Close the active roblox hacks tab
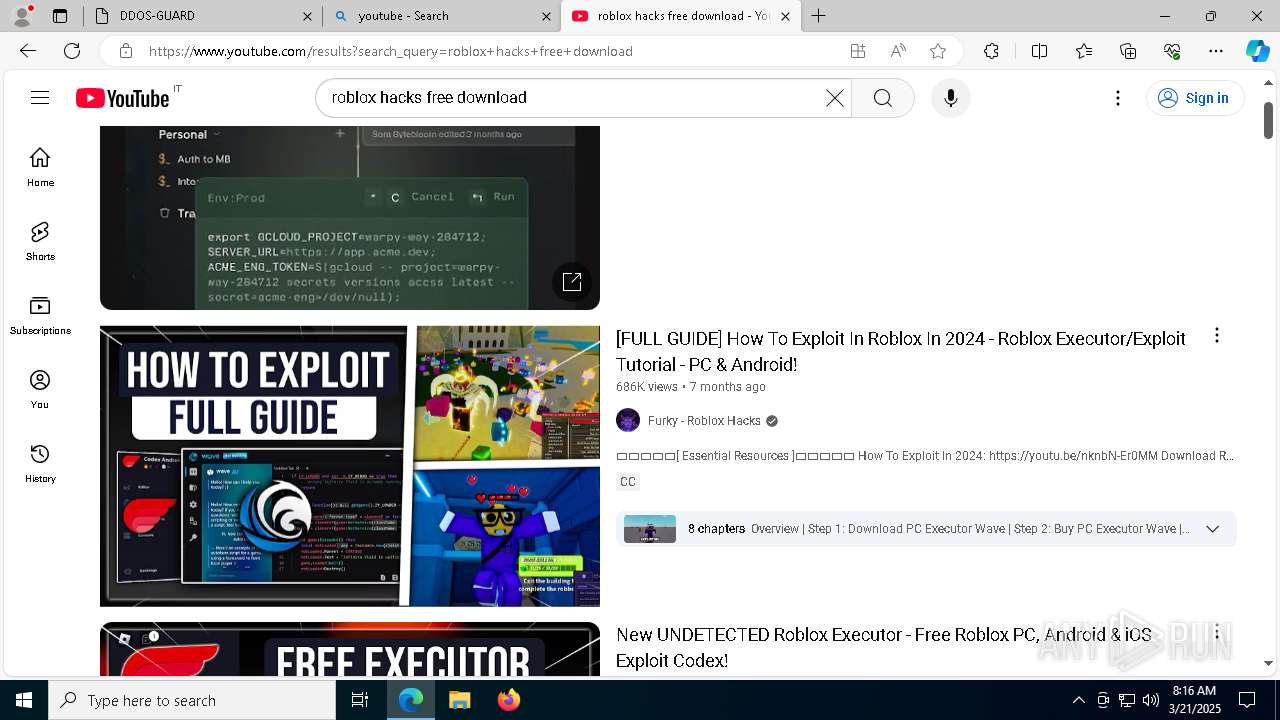 coord(785,16)
